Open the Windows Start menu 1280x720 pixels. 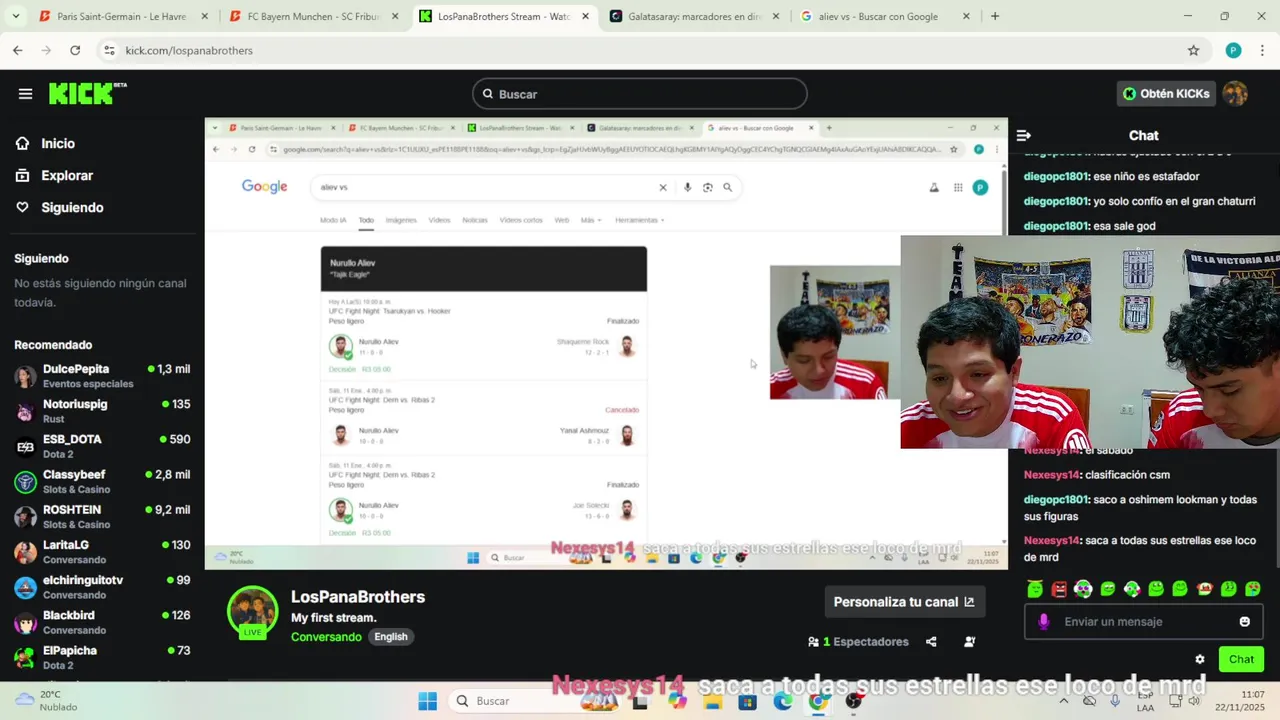point(427,701)
